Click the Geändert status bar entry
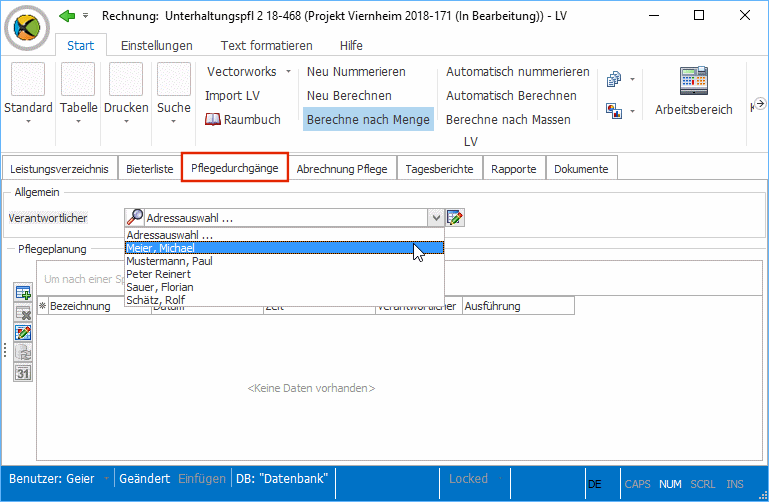769x502 pixels. click(x=145, y=478)
